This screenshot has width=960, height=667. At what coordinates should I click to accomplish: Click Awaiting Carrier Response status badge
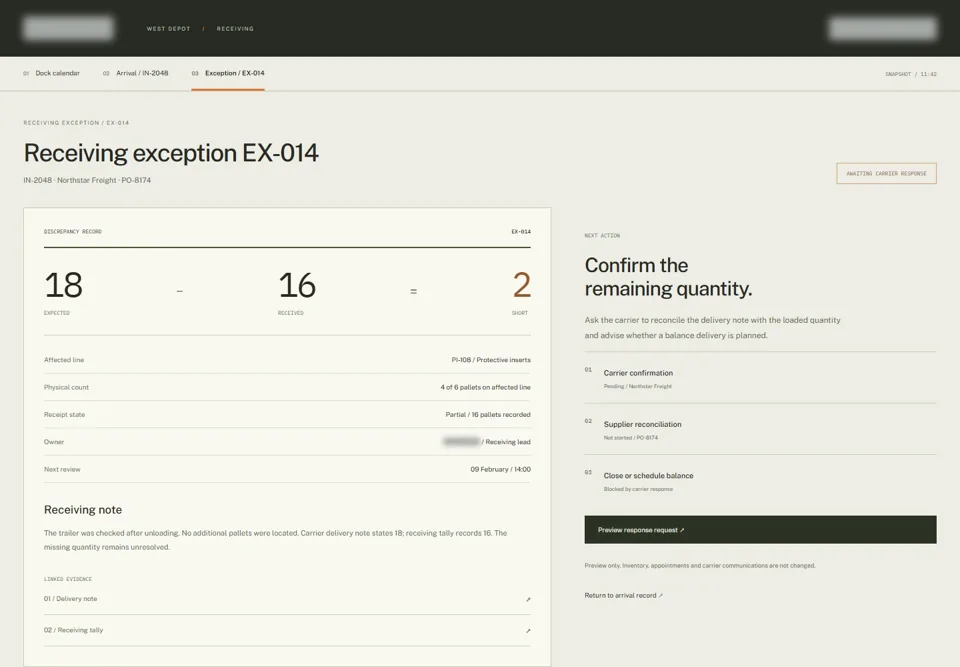point(886,173)
